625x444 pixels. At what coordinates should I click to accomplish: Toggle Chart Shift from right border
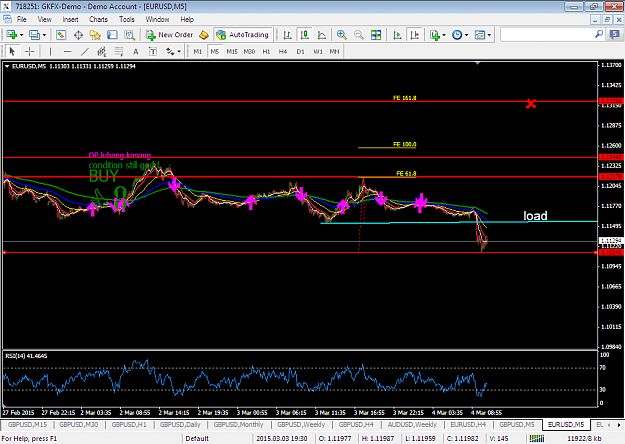415,35
